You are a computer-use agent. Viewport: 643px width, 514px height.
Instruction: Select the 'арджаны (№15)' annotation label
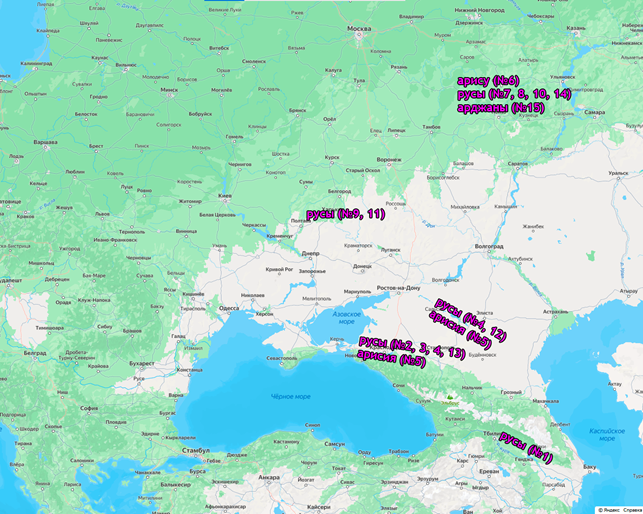[498, 107]
